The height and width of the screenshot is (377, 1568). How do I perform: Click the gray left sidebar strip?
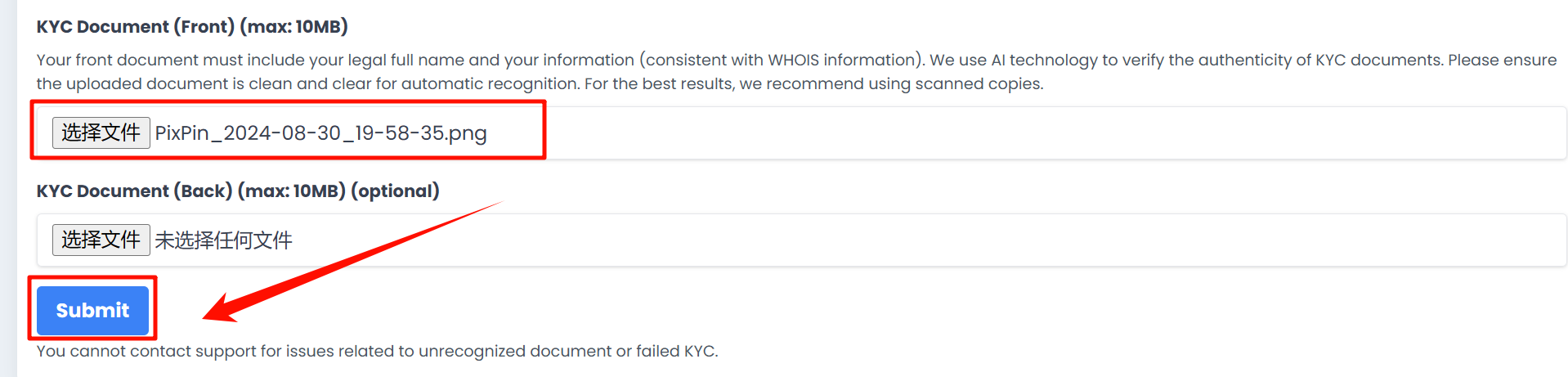point(8,188)
